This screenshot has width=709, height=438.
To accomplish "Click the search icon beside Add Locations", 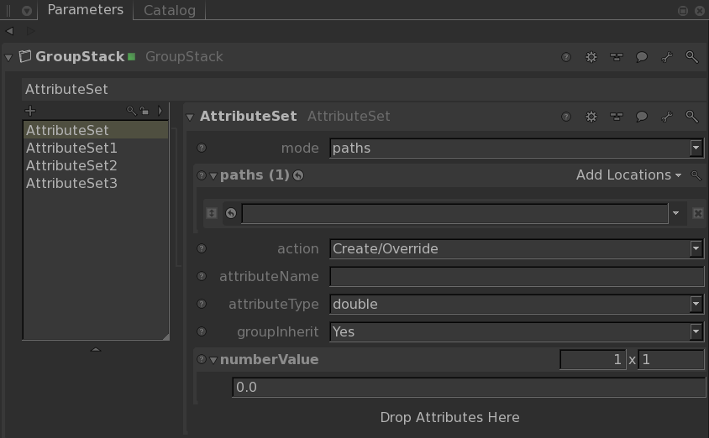I will click(697, 176).
